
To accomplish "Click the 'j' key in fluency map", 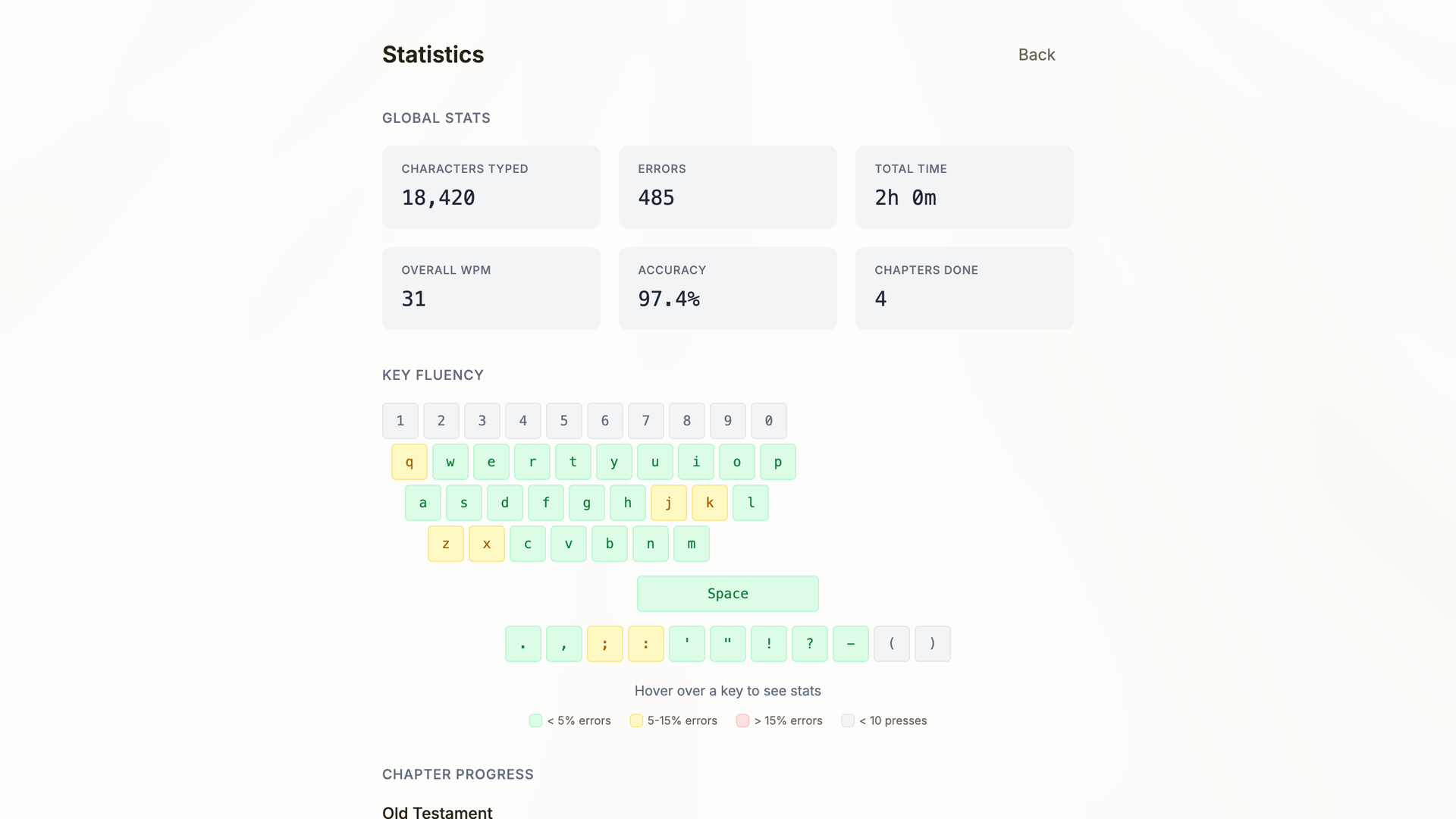I will [669, 503].
